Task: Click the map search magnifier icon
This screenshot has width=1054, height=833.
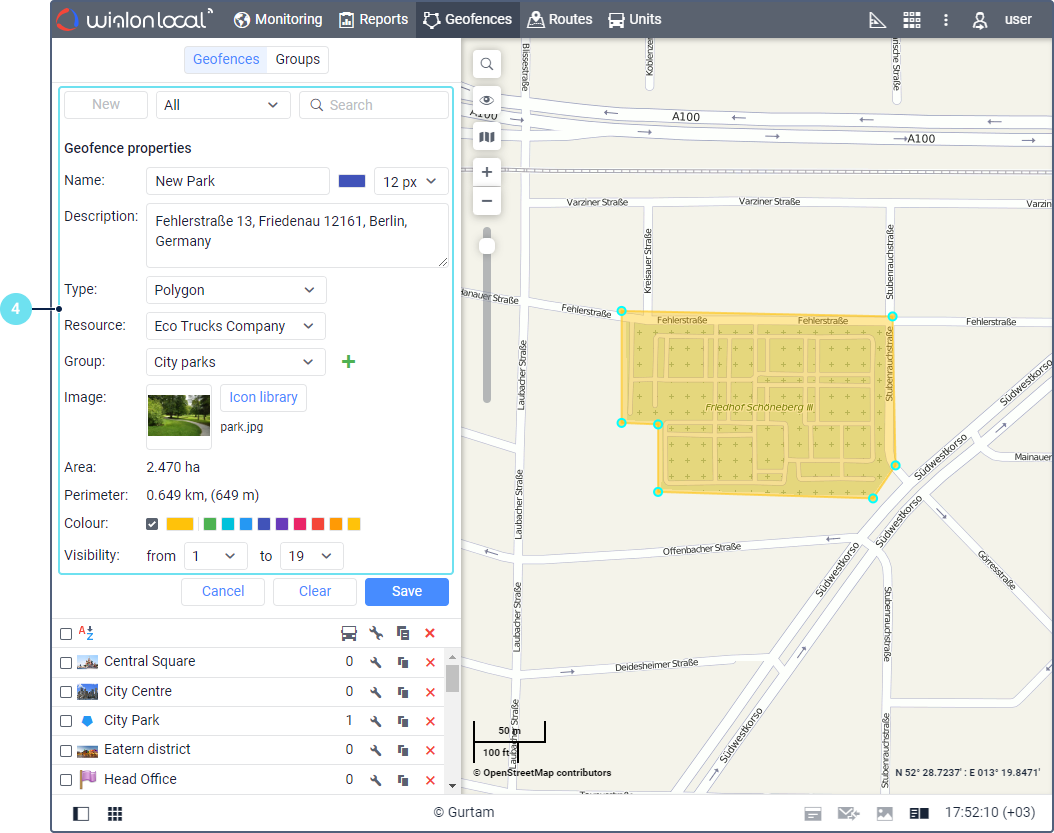Action: click(487, 65)
